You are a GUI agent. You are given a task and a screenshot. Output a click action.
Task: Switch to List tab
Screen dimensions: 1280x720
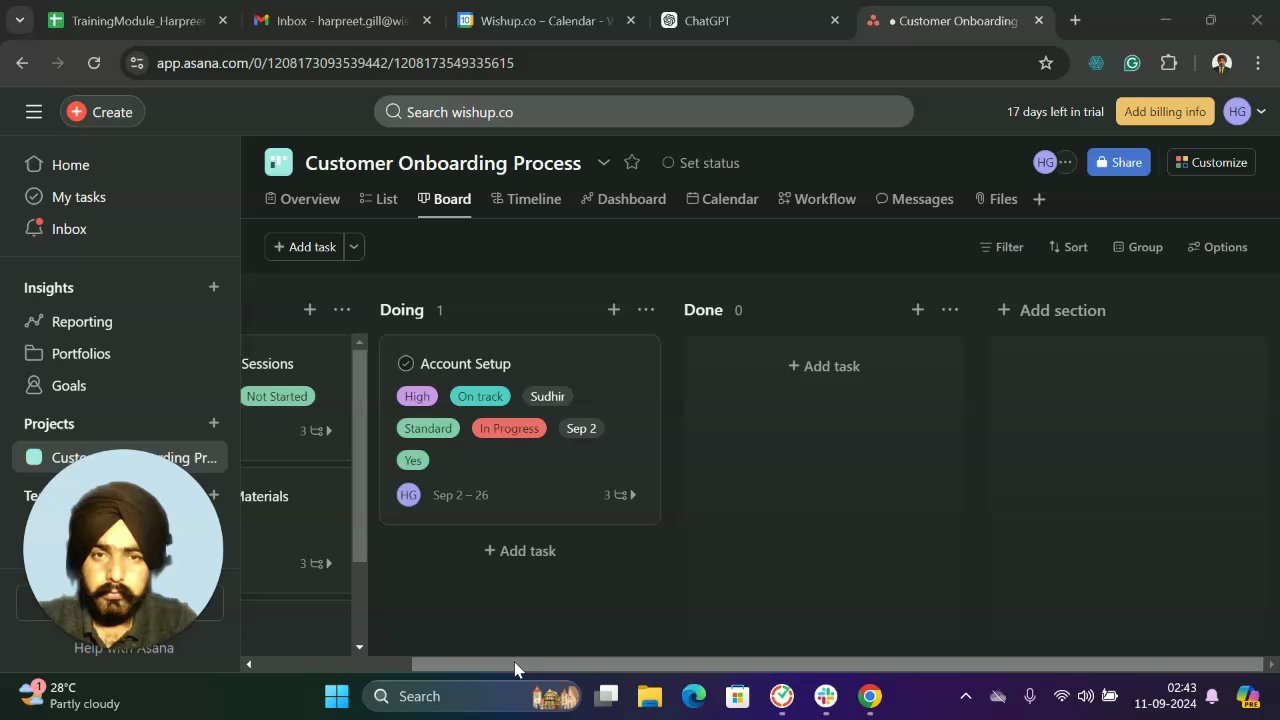coord(378,199)
